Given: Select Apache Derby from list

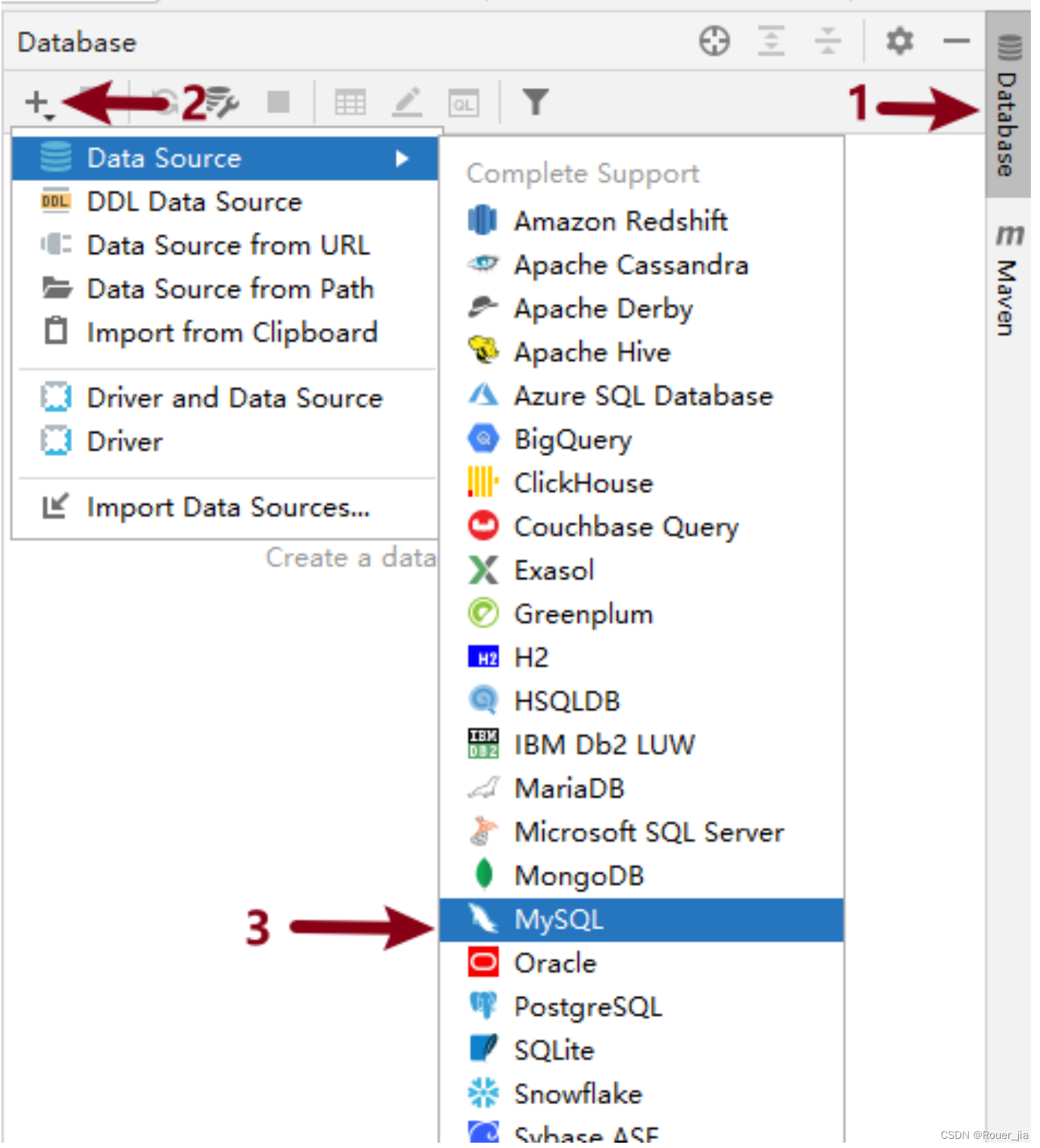Looking at the screenshot, I should tap(641, 308).
